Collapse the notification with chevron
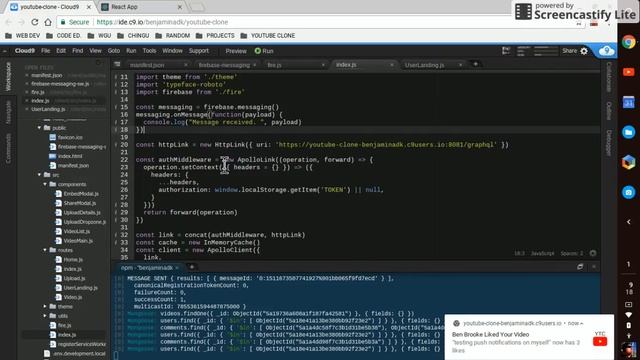This screenshot has width=640, height=360. tap(582, 323)
